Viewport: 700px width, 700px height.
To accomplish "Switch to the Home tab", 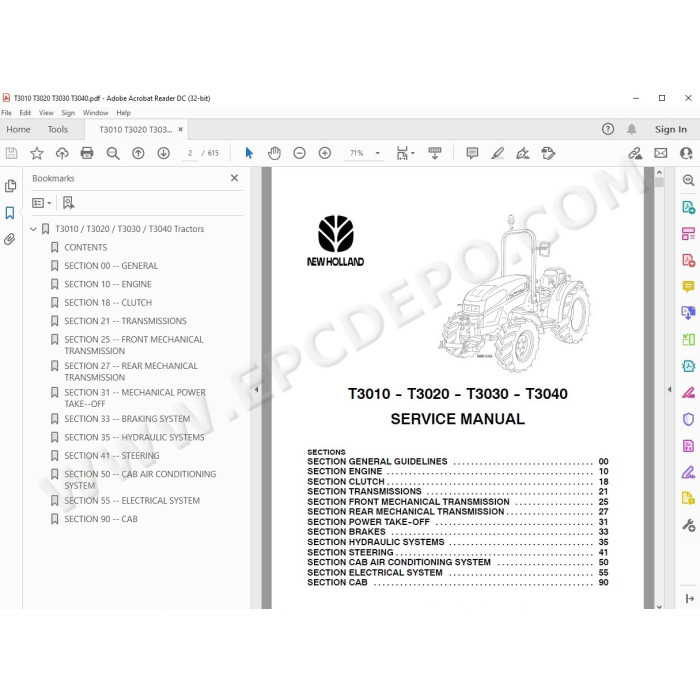I will (18, 129).
